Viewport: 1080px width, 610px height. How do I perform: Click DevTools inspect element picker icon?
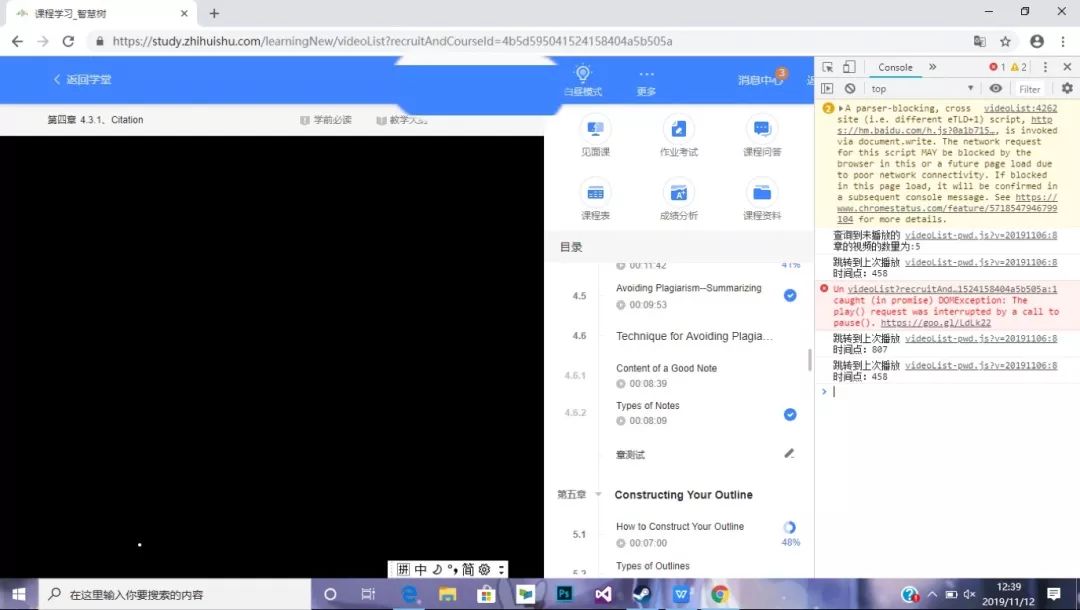[828, 67]
